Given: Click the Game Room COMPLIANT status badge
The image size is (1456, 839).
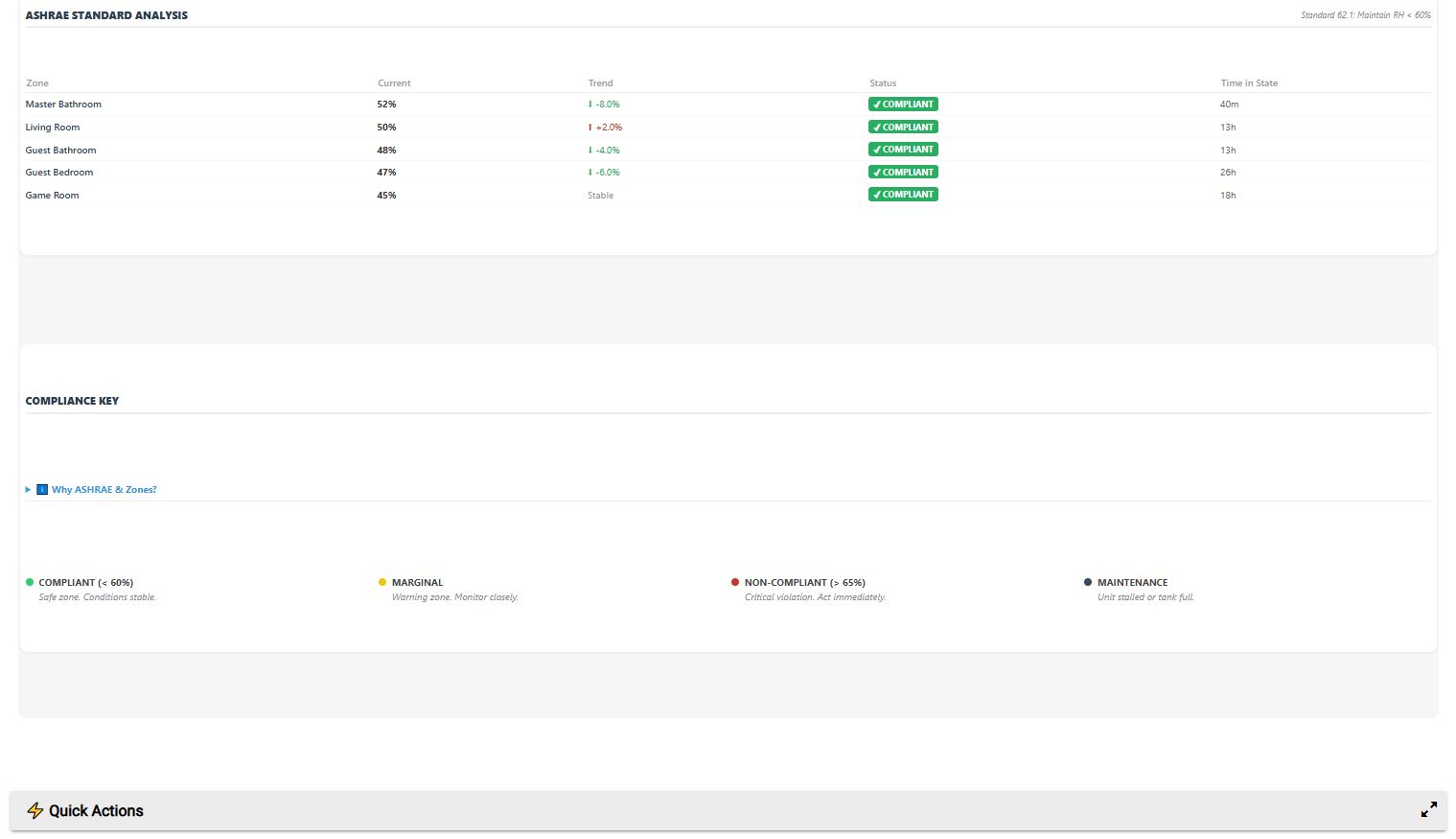Looking at the screenshot, I should pos(903,195).
